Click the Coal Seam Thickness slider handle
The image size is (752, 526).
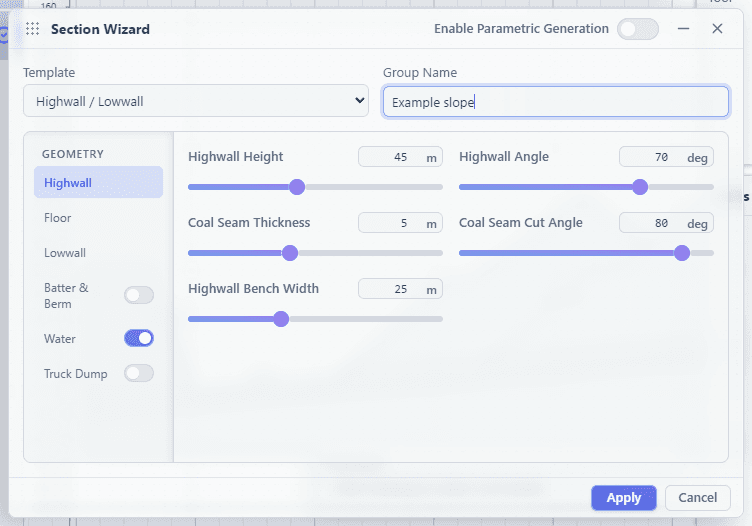tap(290, 253)
